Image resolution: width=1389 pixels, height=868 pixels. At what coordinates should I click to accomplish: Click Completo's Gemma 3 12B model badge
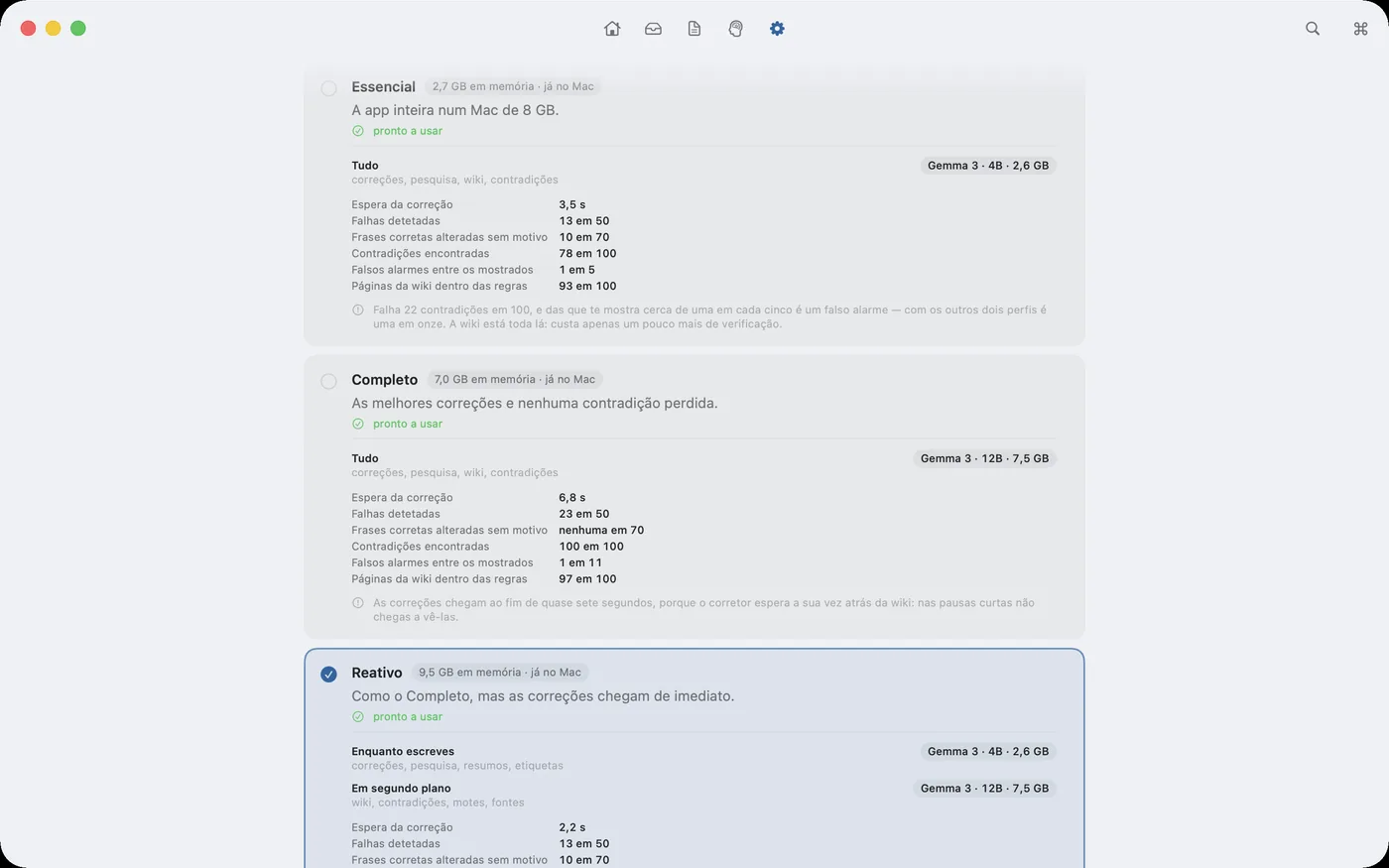pyautogui.click(x=984, y=458)
